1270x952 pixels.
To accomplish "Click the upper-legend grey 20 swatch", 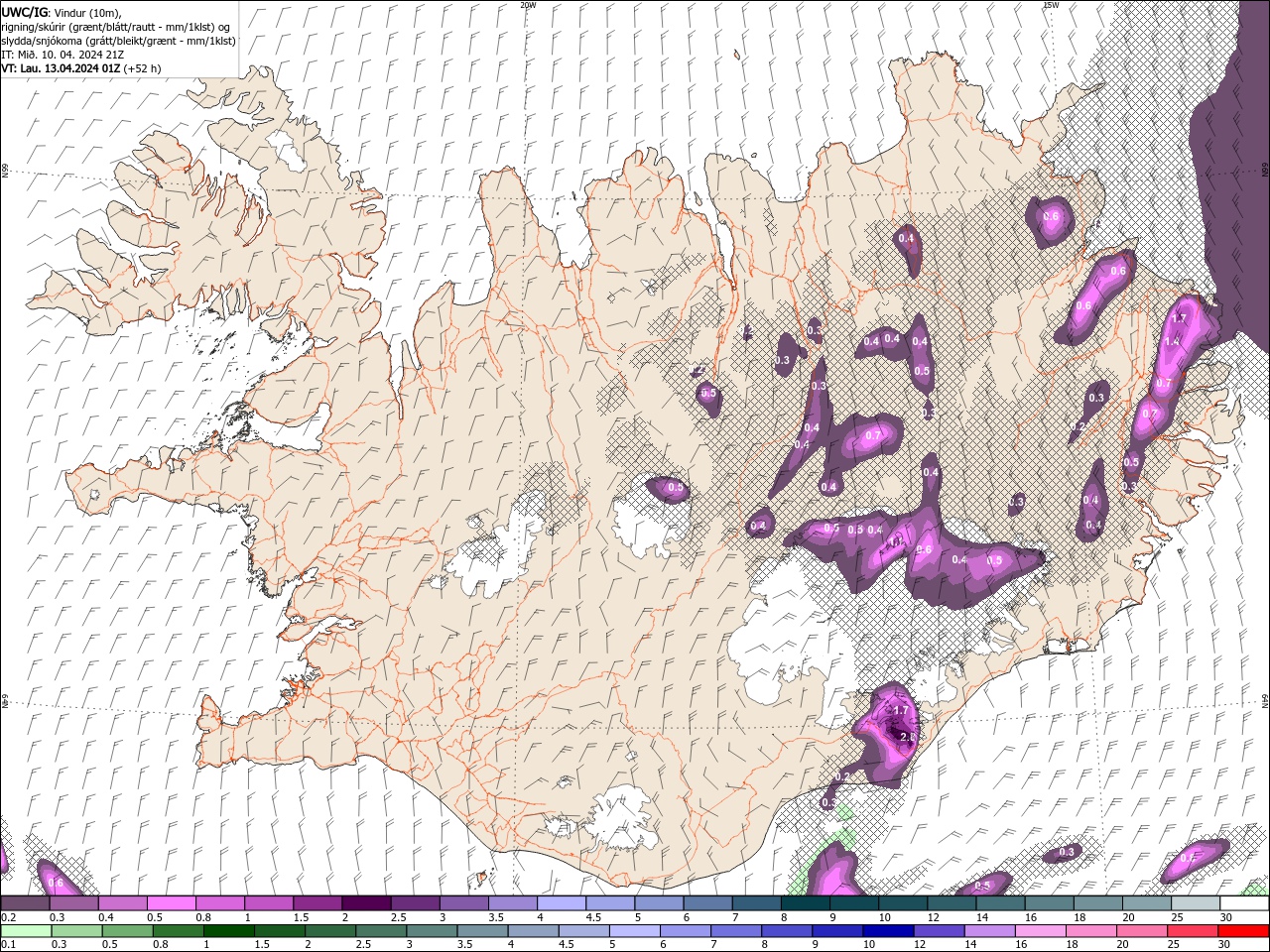I will [x=1146, y=903].
